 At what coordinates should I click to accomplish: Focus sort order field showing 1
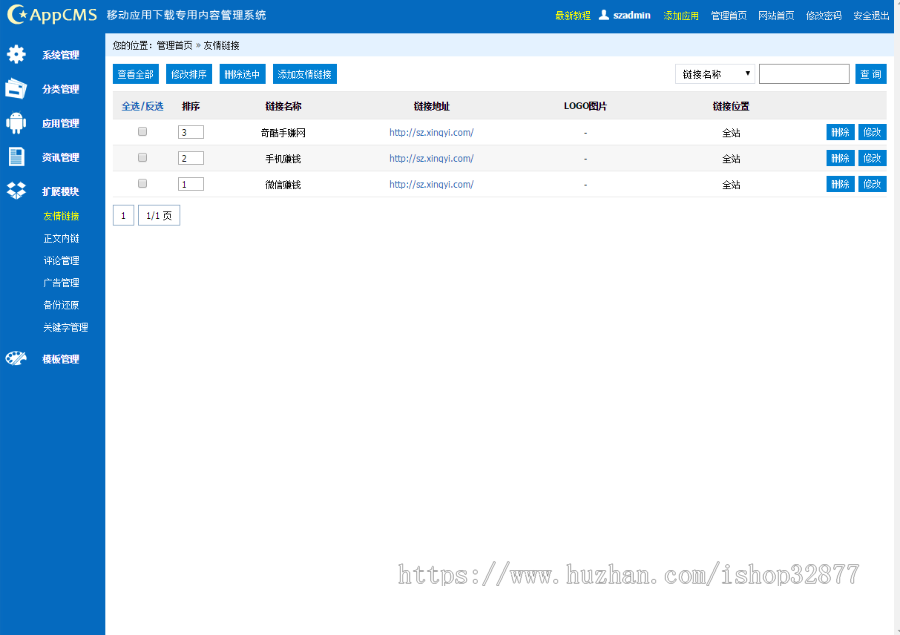click(x=191, y=184)
